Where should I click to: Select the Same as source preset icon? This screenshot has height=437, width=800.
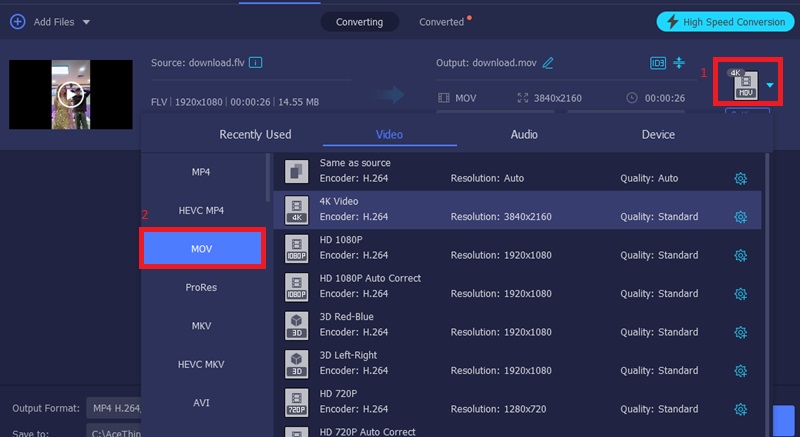point(296,171)
